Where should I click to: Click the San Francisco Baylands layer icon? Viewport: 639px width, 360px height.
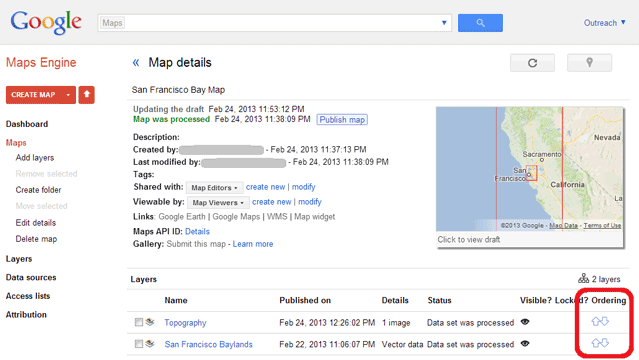point(150,344)
